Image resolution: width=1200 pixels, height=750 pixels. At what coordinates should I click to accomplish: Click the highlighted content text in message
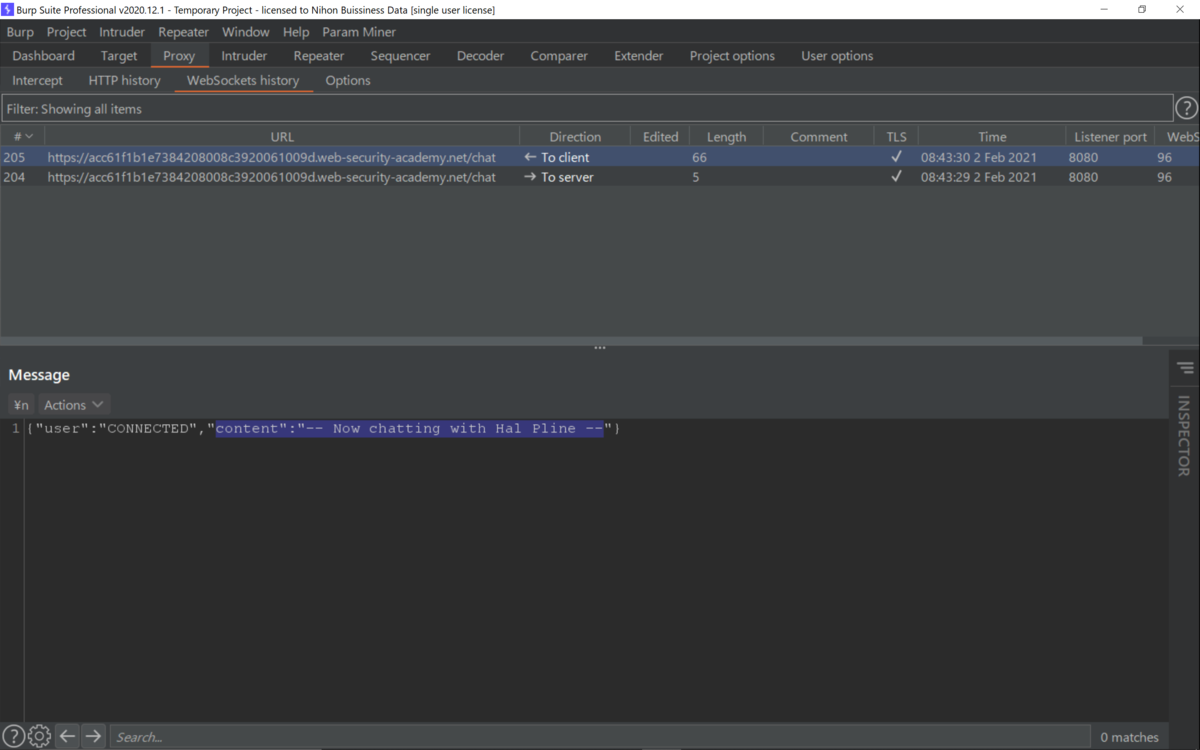click(x=410, y=428)
